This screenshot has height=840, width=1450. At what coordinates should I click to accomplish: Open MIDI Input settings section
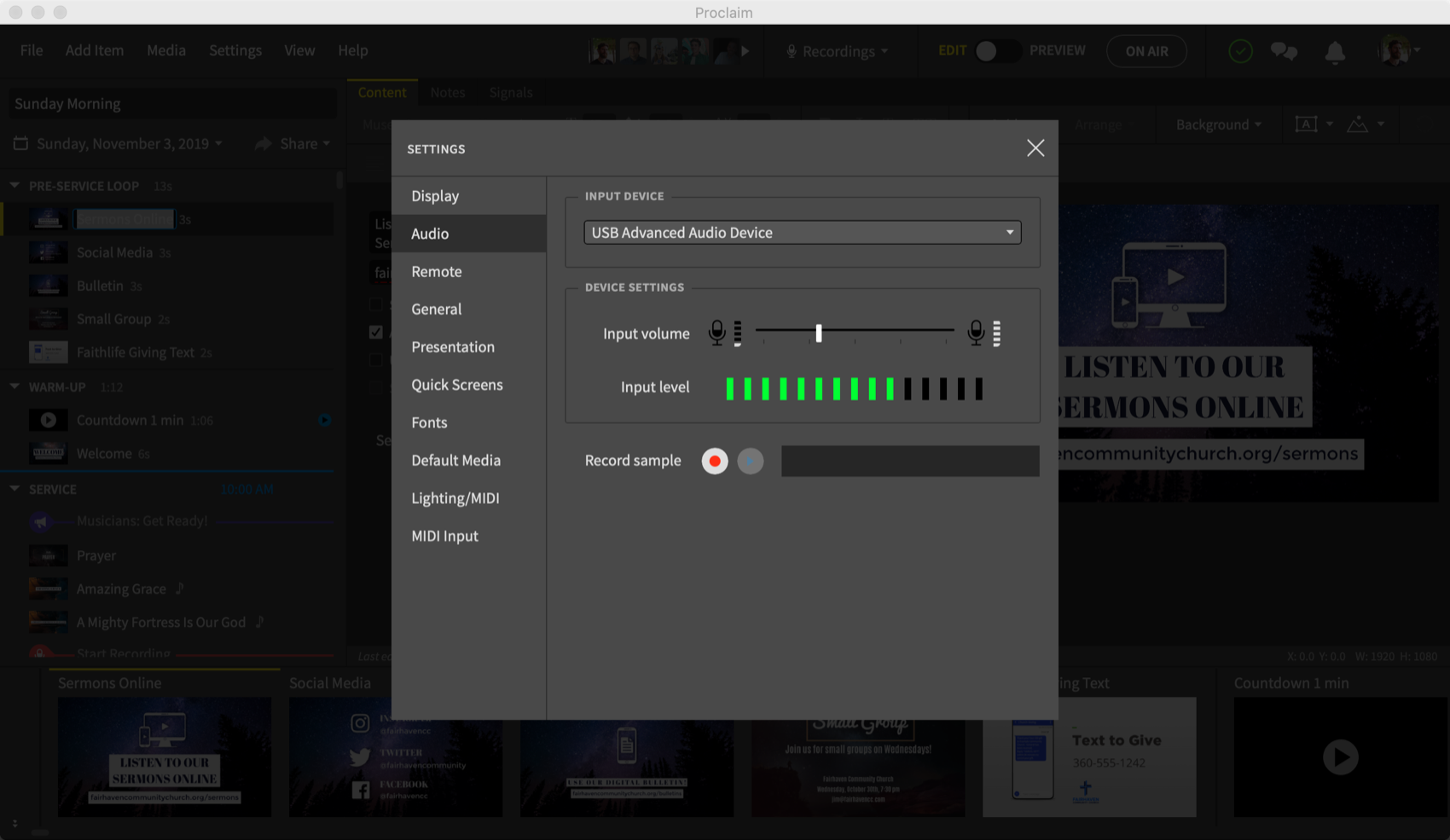click(468, 536)
